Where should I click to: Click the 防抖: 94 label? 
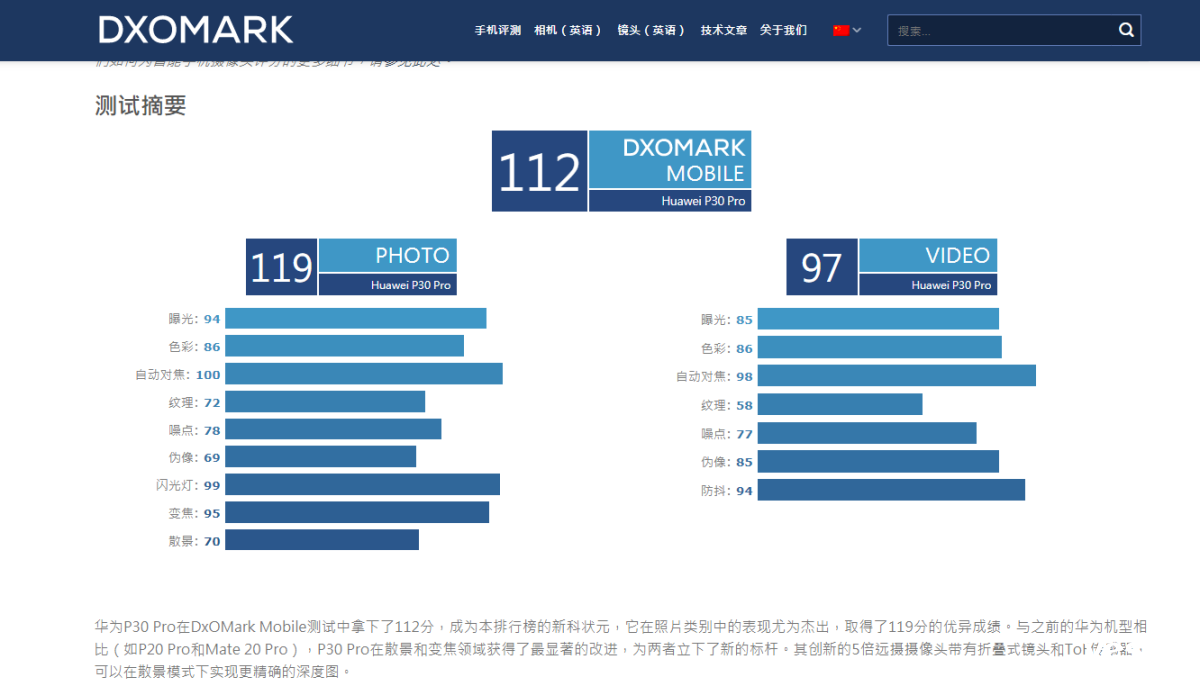pos(727,491)
